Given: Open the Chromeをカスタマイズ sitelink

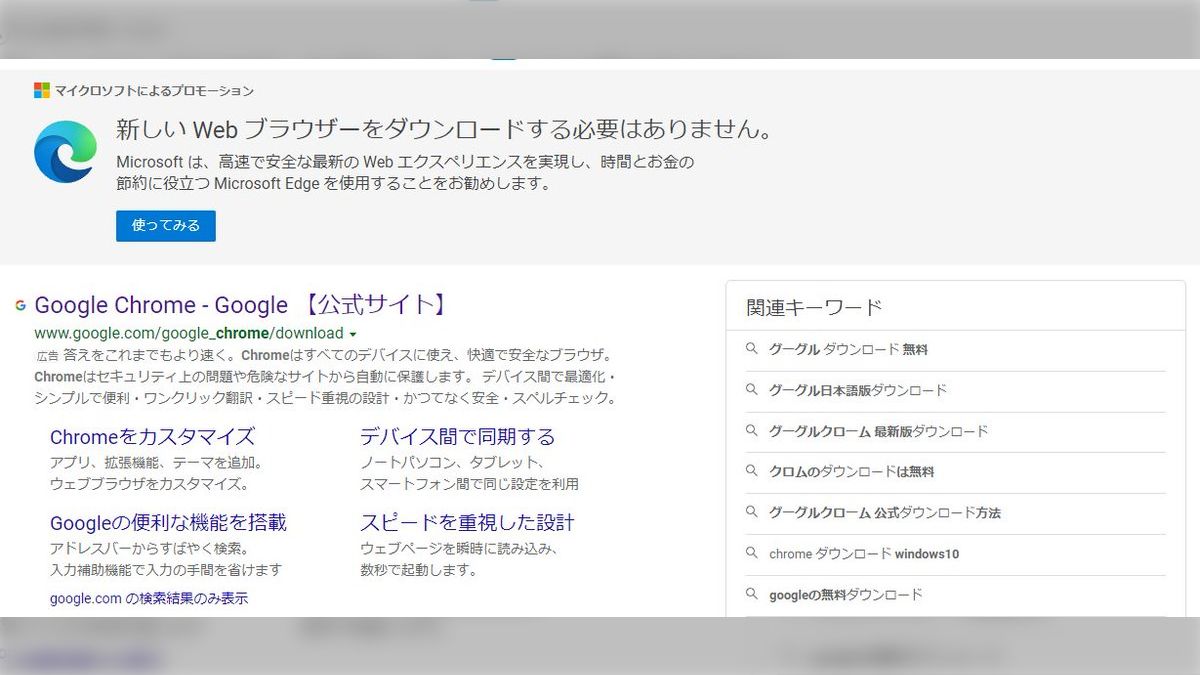Looking at the screenshot, I should [x=152, y=437].
